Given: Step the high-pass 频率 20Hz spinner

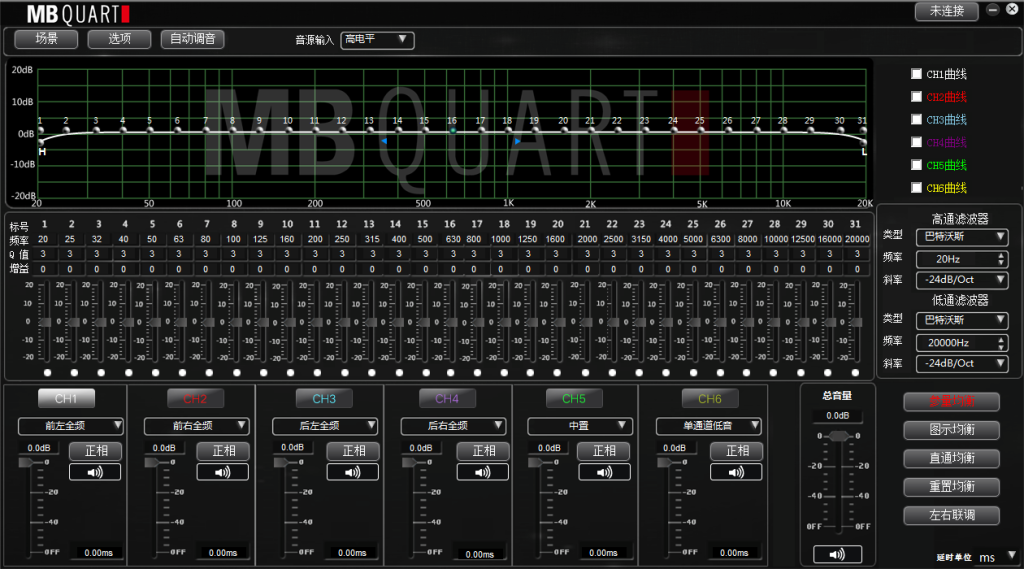Looking at the screenshot, I should tap(1001, 259).
